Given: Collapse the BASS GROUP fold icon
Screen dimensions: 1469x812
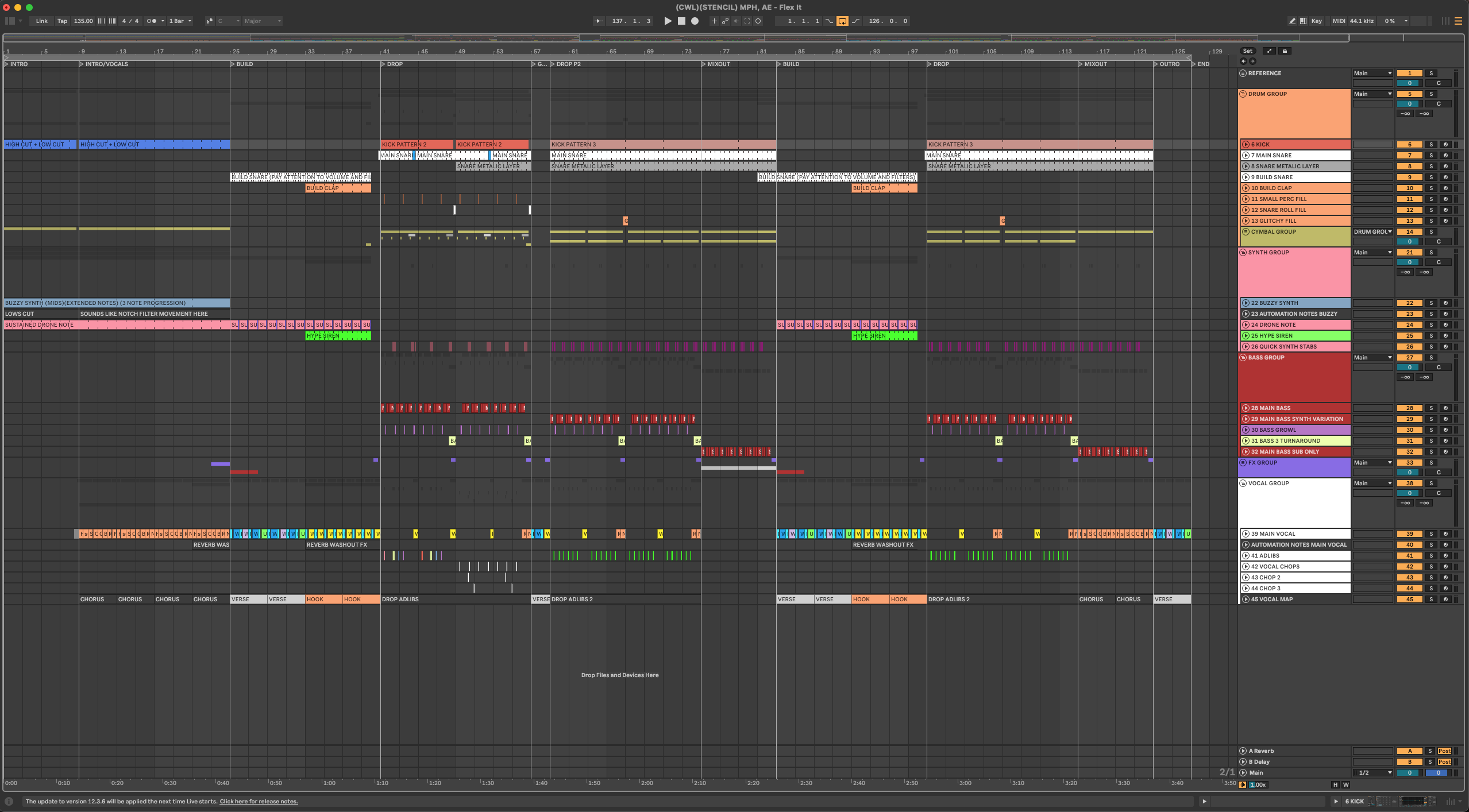Looking at the screenshot, I should coord(1243,358).
